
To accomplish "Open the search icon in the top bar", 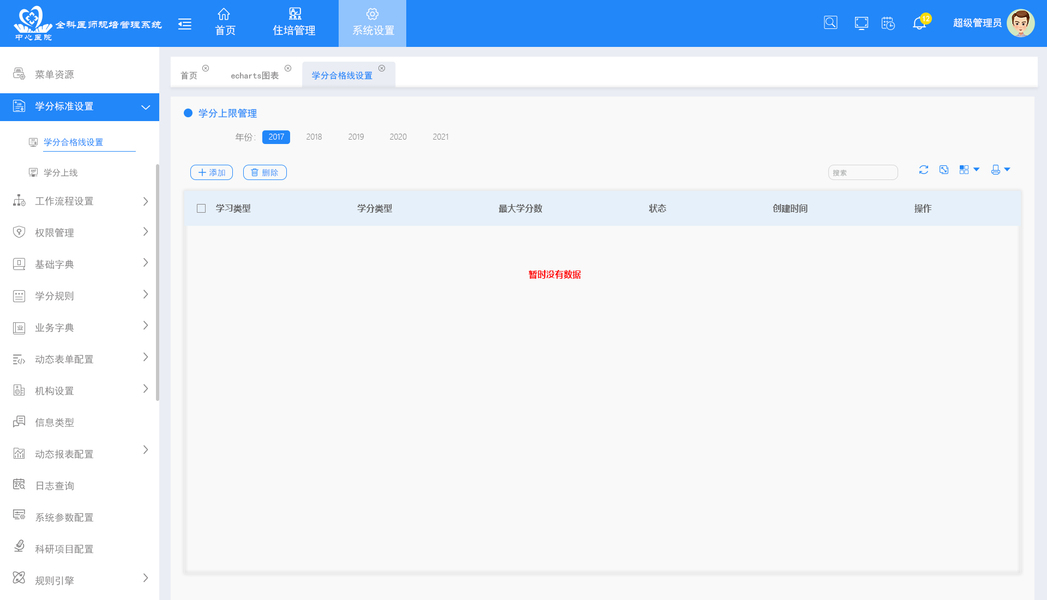I will [x=830, y=23].
